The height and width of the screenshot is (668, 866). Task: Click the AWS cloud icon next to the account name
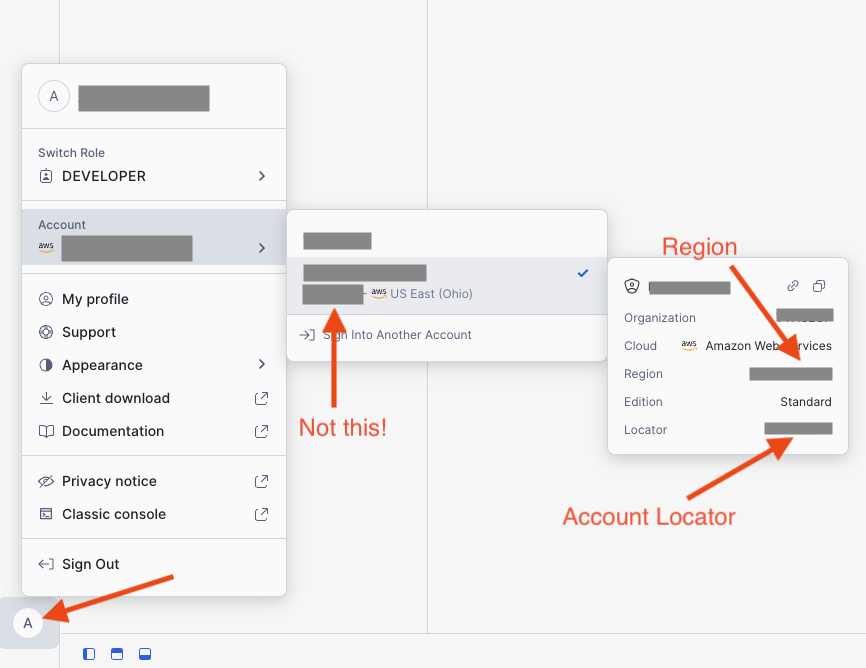point(45,247)
